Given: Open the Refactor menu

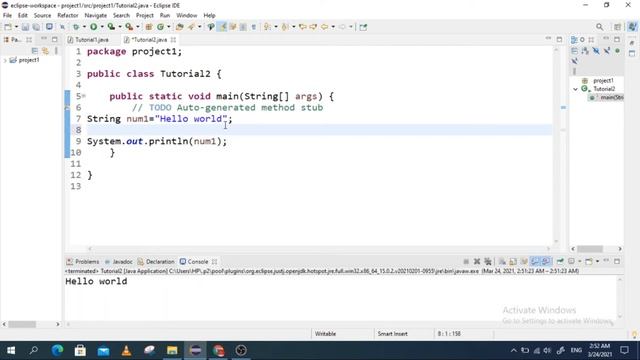Looking at the screenshot, I should pos(68,16).
